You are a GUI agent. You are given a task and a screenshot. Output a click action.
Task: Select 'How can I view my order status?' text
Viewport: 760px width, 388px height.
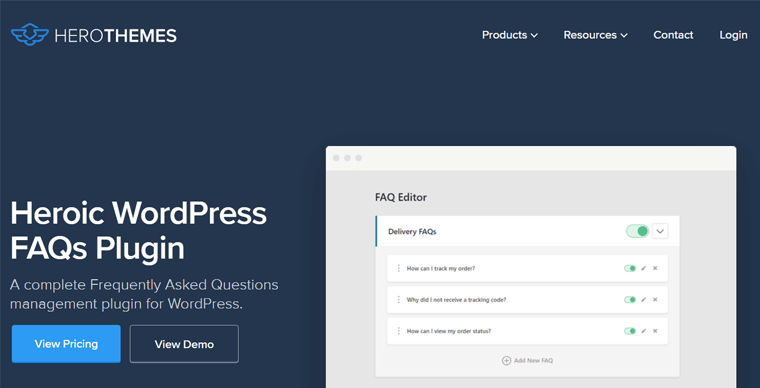point(448,331)
